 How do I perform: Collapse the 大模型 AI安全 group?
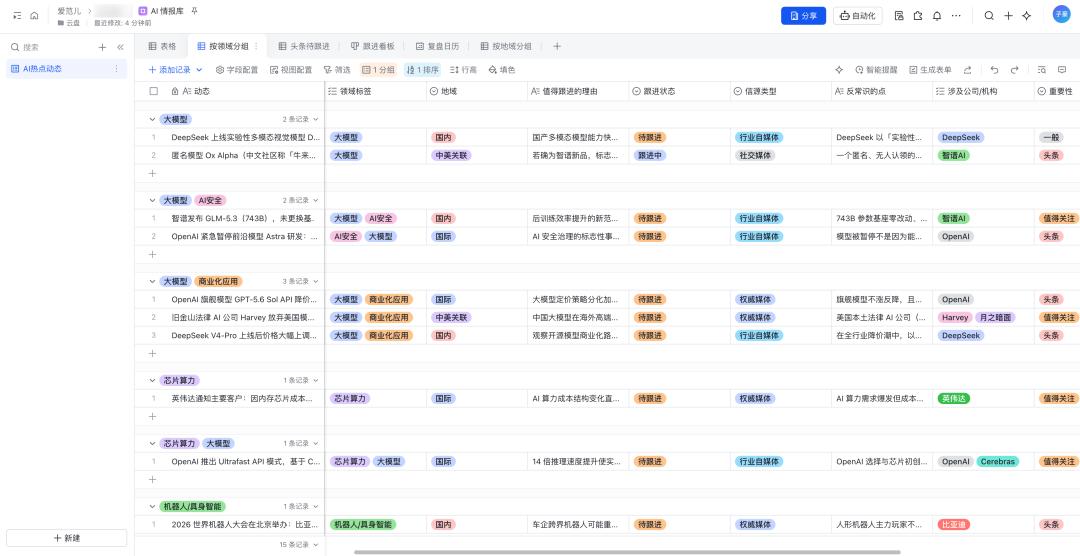click(153, 200)
